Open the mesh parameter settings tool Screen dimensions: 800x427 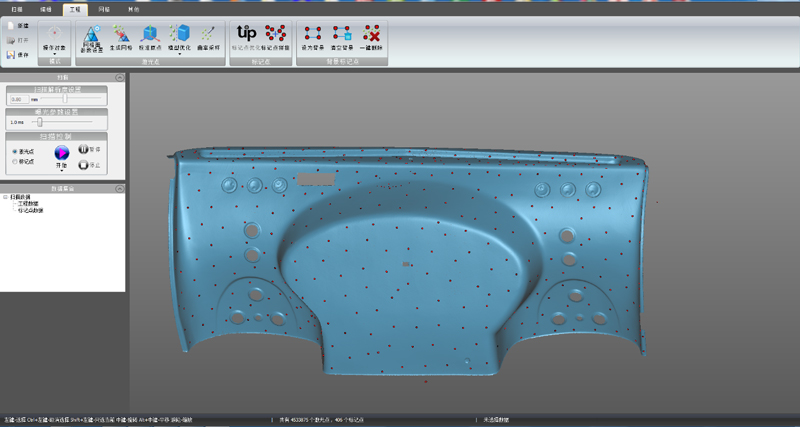tap(90, 37)
